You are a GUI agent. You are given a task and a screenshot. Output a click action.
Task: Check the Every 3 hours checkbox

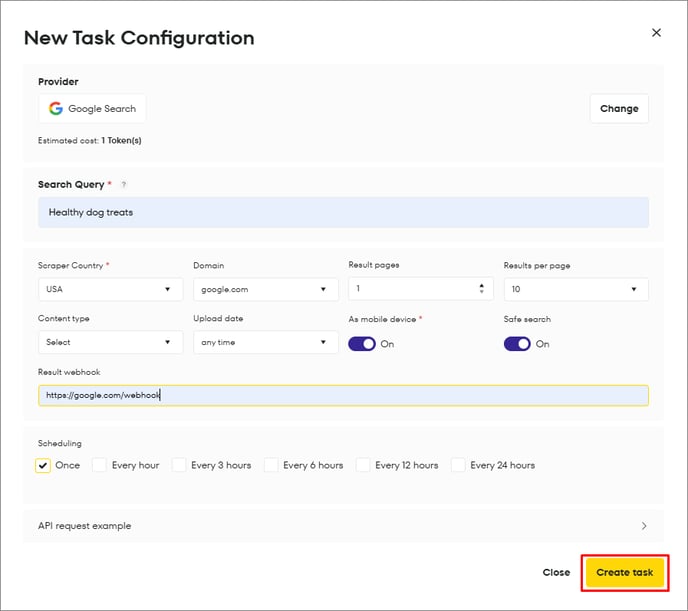pyautogui.click(x=179, y=465)
